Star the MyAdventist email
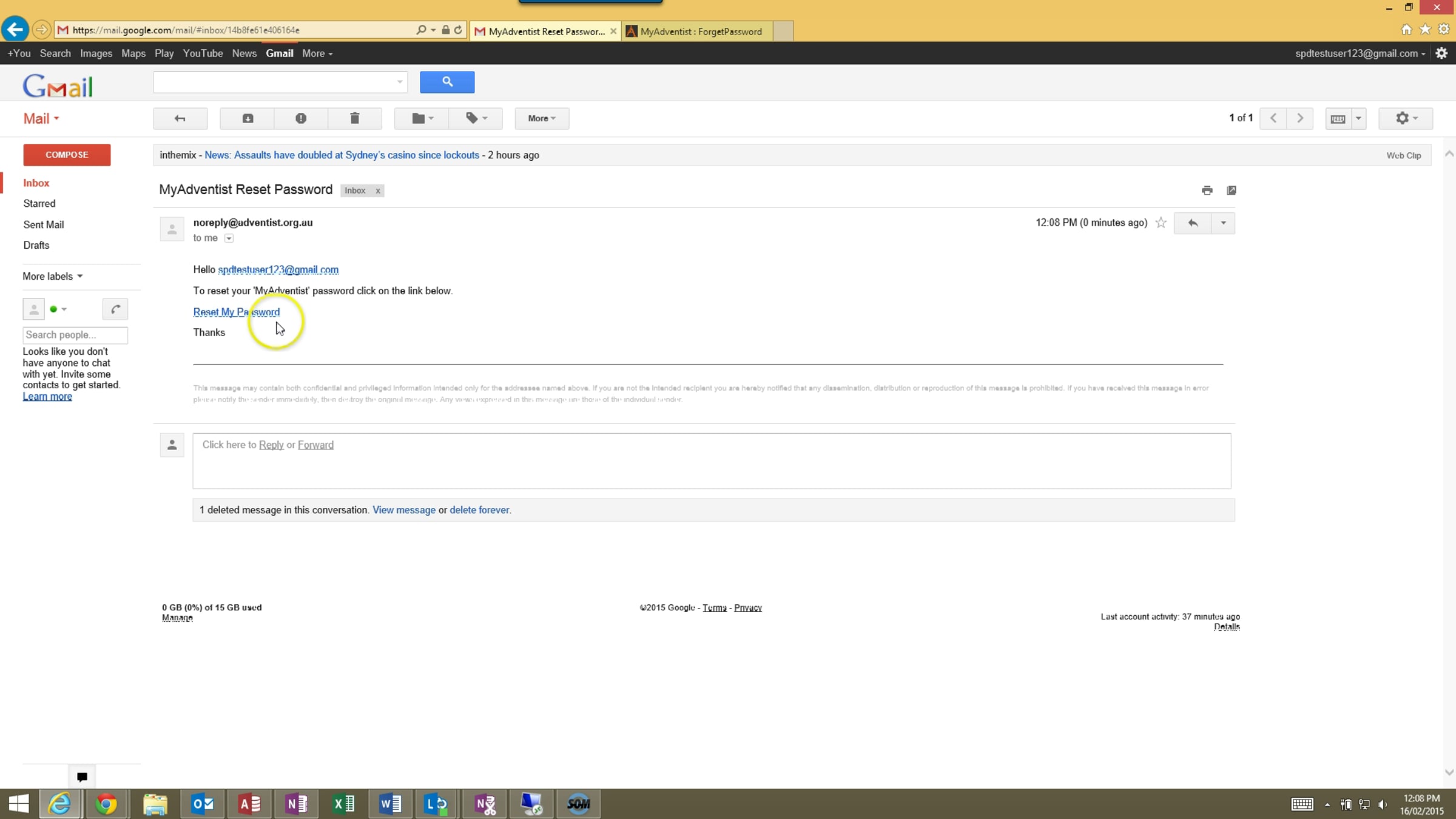This screenshot has height=819, width=1456. 1161,223
